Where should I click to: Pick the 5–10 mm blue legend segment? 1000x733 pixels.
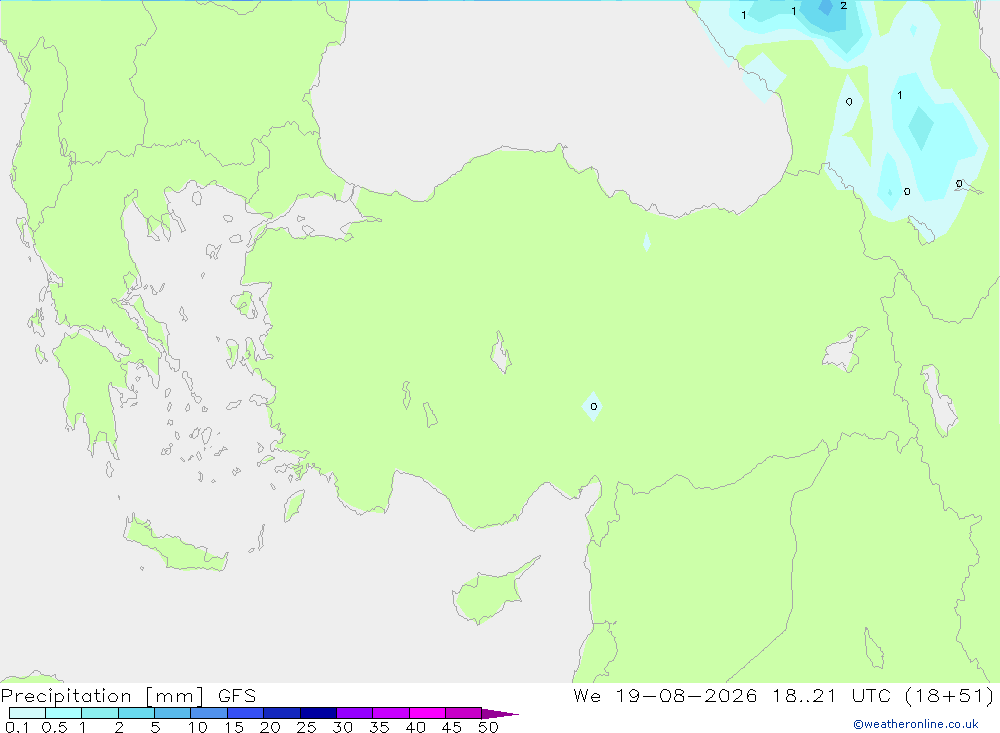click(x=173, y=713)
